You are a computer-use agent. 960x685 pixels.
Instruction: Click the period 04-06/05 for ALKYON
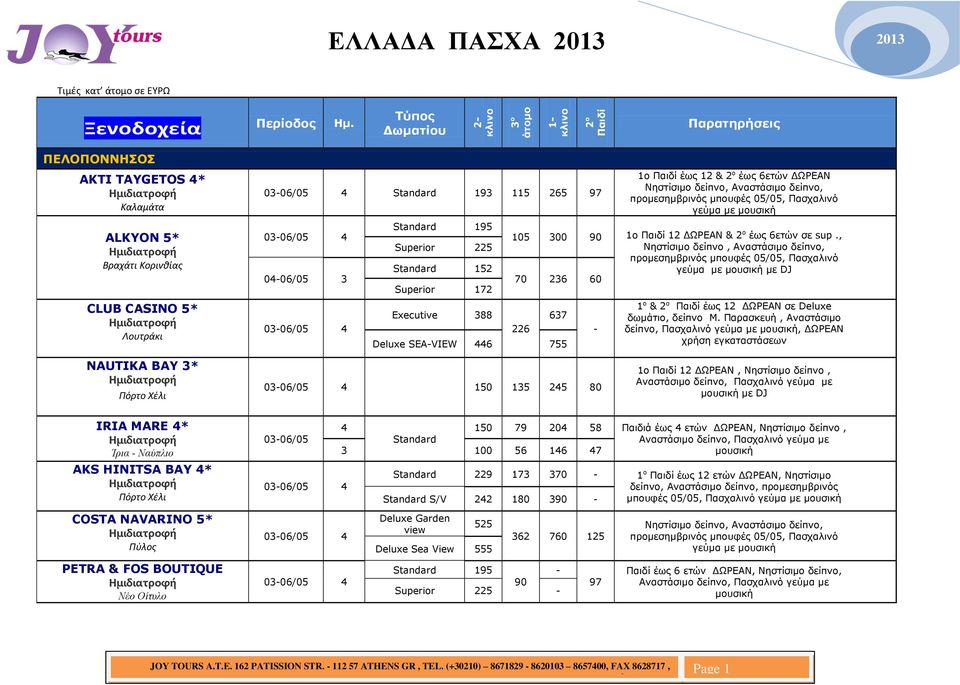pyautogui.click(x=286, y=279)
